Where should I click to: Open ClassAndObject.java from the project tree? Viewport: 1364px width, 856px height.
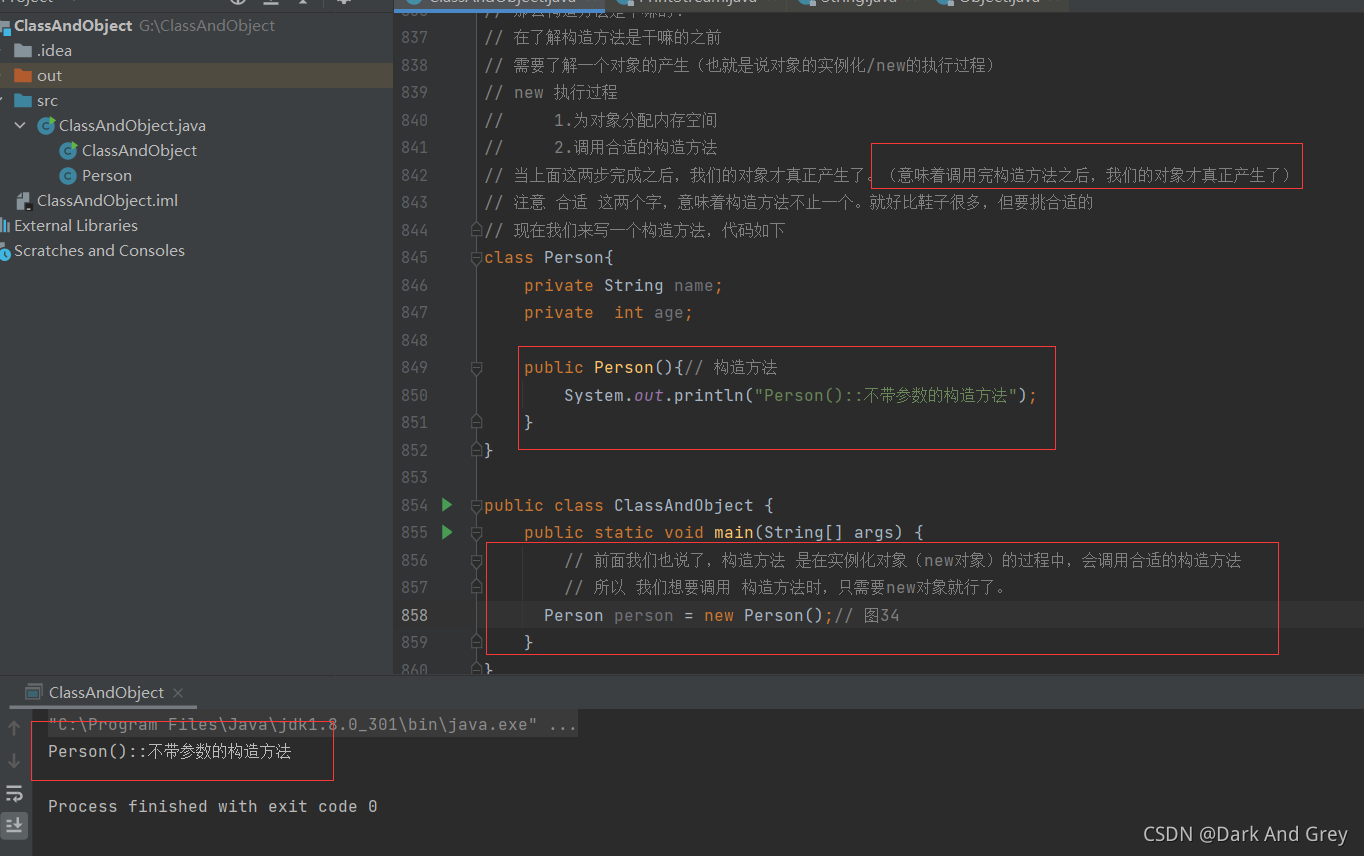point(132,125)
